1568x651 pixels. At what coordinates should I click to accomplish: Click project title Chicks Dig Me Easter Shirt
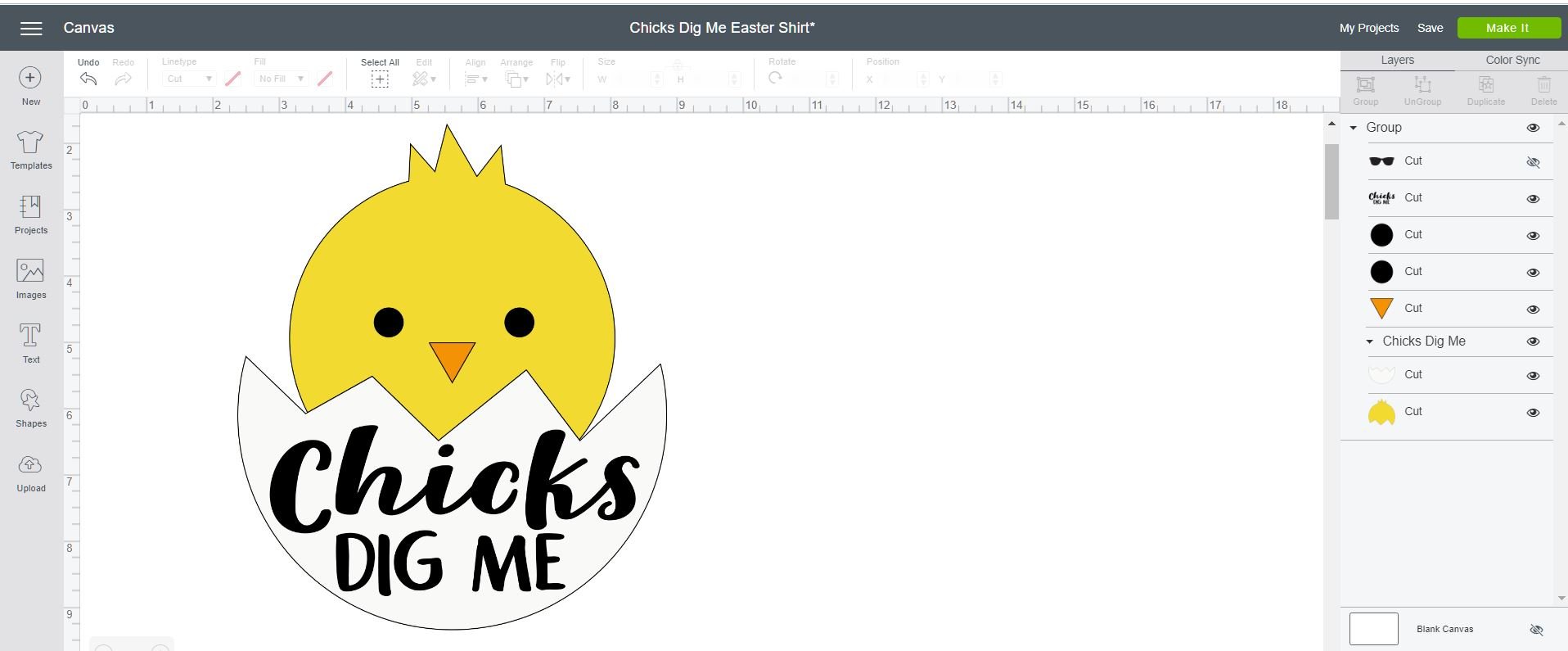(x=722, y=28)
